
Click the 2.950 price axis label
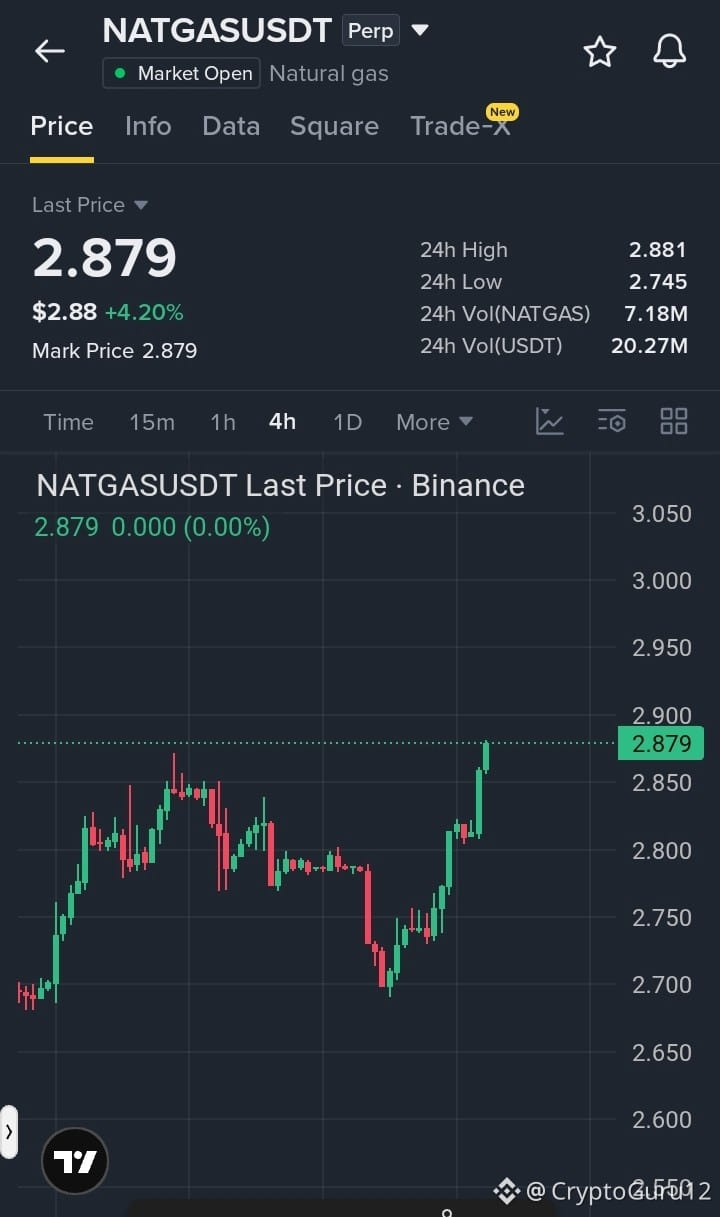click(662, 648)
